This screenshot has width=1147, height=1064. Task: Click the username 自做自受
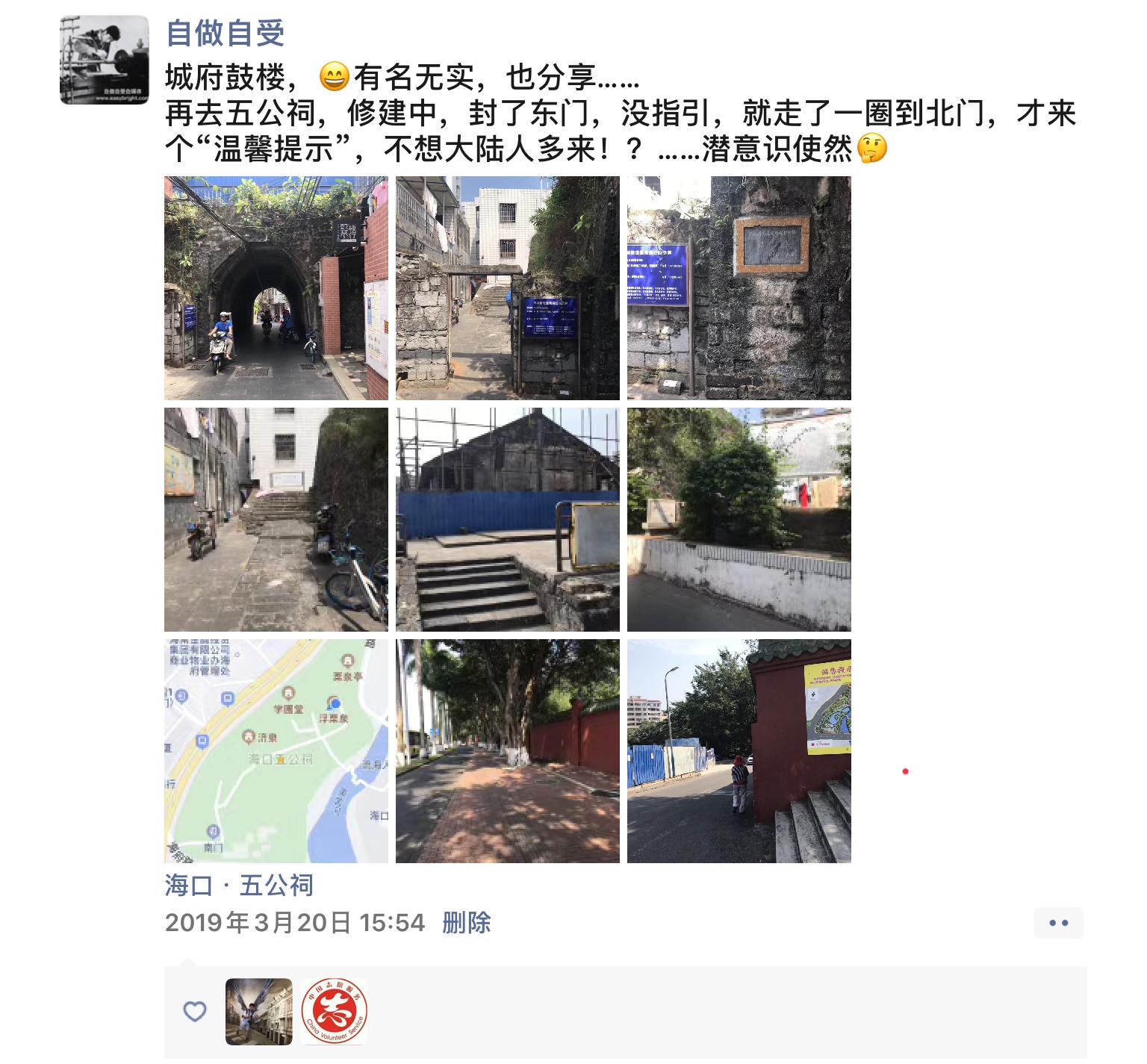click(x=225, y=33)
